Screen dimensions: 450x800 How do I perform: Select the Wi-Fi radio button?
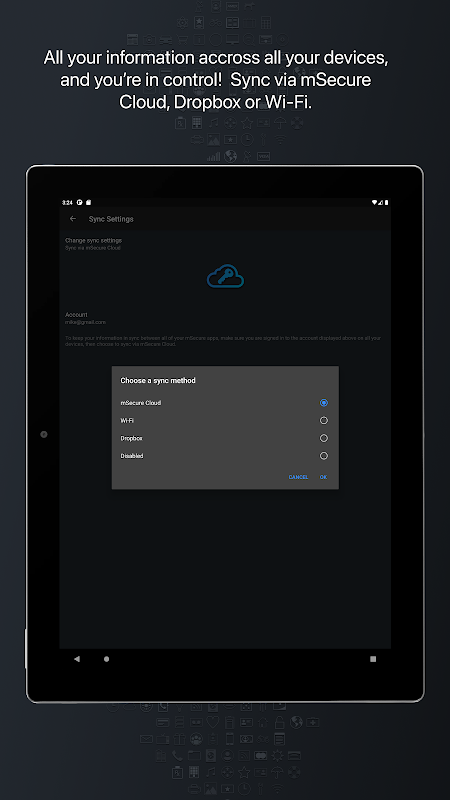click(323, 420)
